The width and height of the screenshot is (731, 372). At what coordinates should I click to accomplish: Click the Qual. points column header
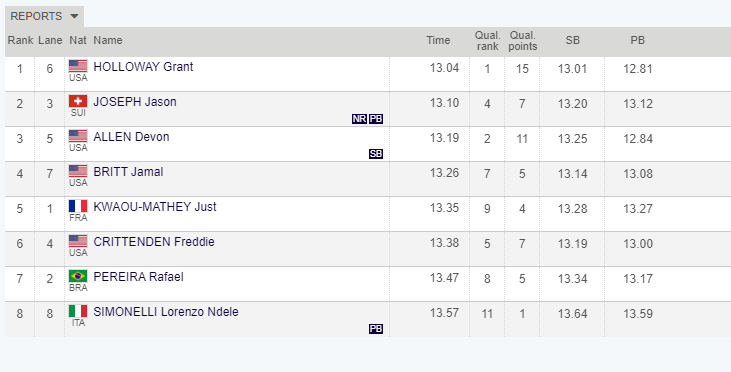[523, 41]
